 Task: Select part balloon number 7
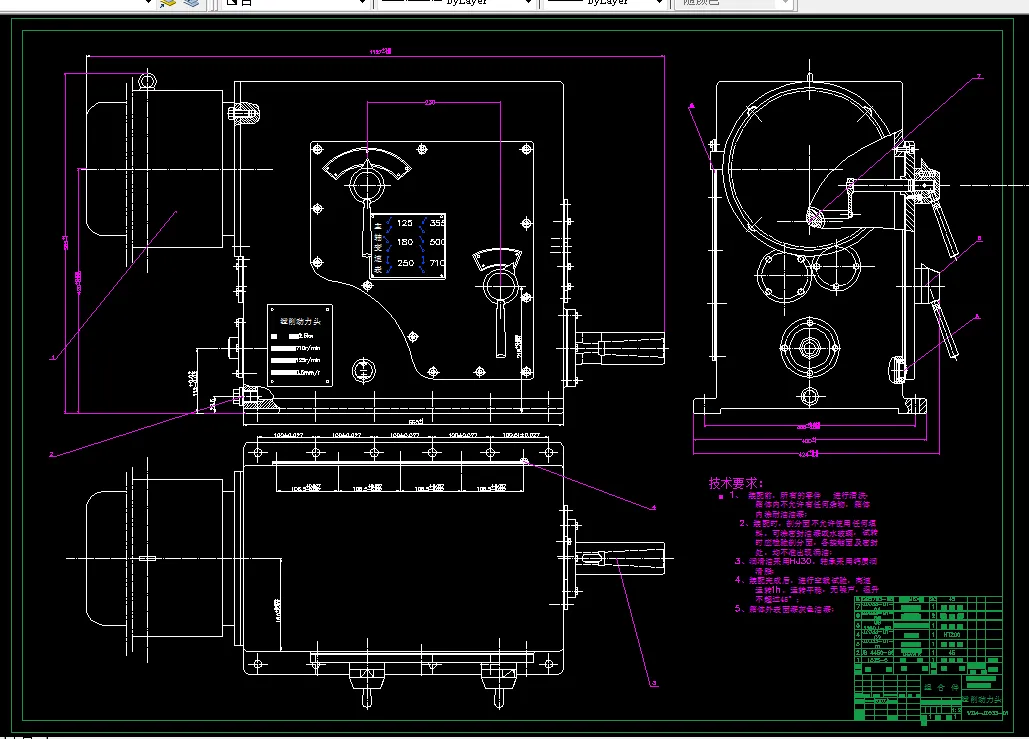(978, 77)
